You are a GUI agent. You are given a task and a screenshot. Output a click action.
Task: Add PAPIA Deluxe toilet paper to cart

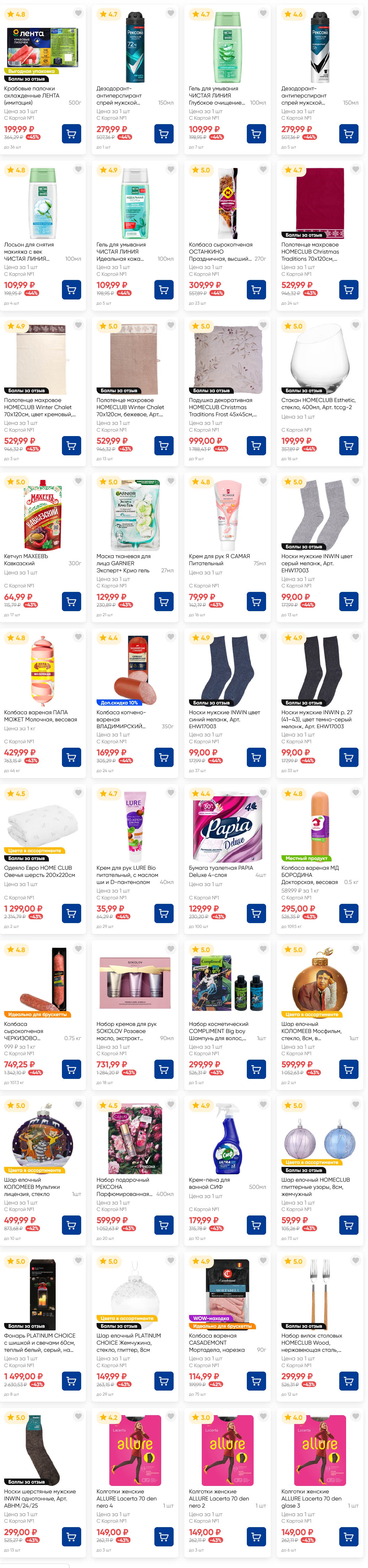[x=256, y=913]
